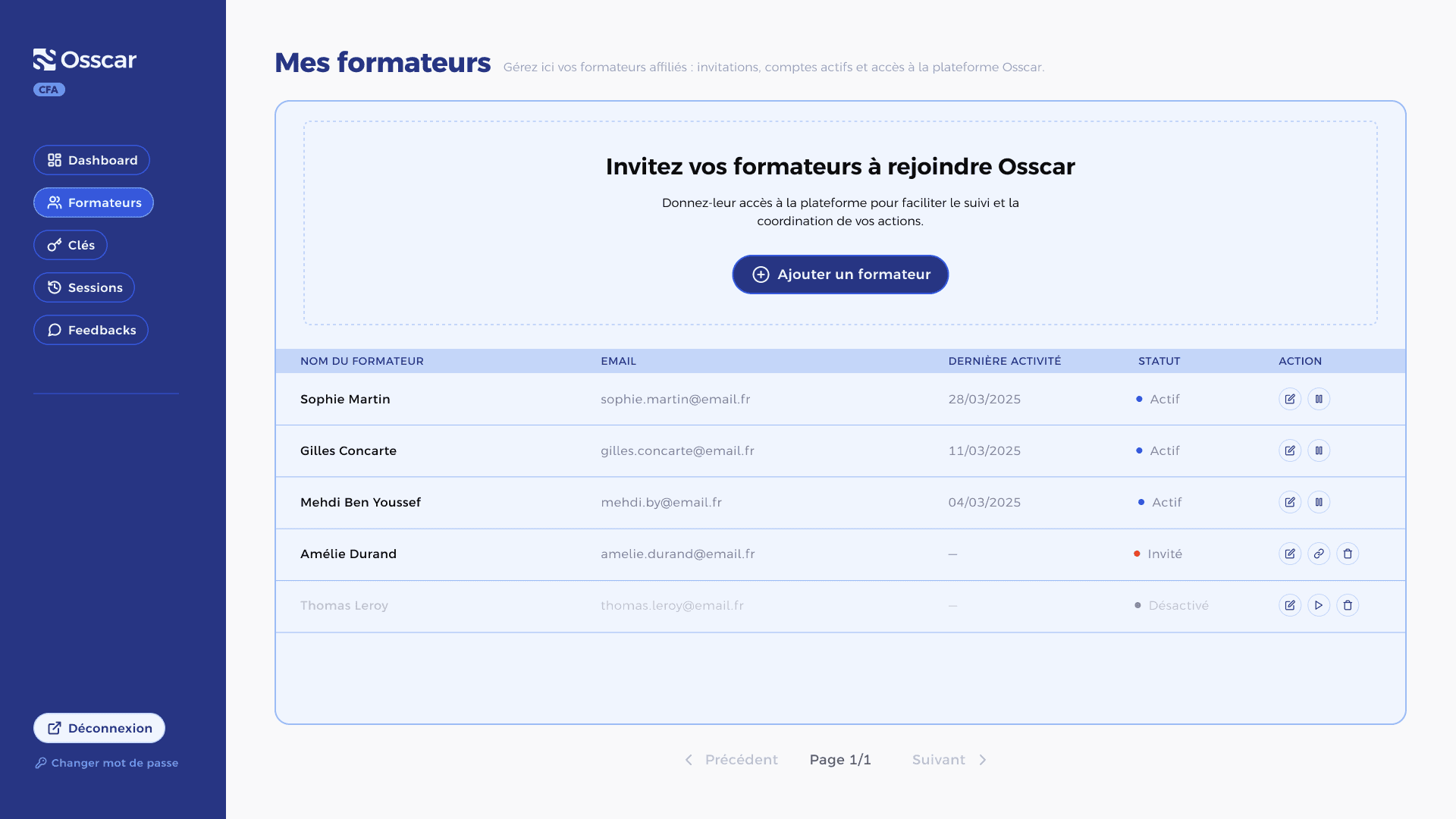Viewport: 1456px width, 819px height.
Task: Click the name Thomas Leroy
Action: 344,605
